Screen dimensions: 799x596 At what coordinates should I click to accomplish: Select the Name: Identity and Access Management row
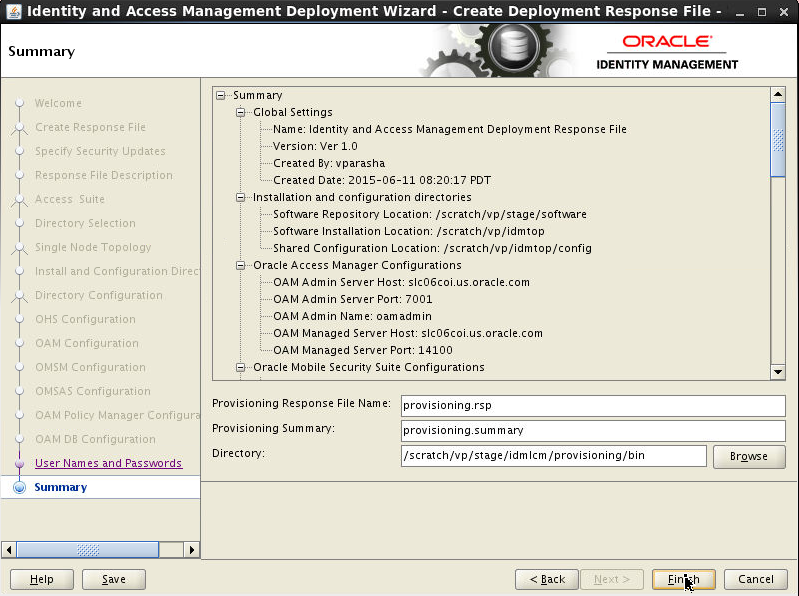click(449, 129)
